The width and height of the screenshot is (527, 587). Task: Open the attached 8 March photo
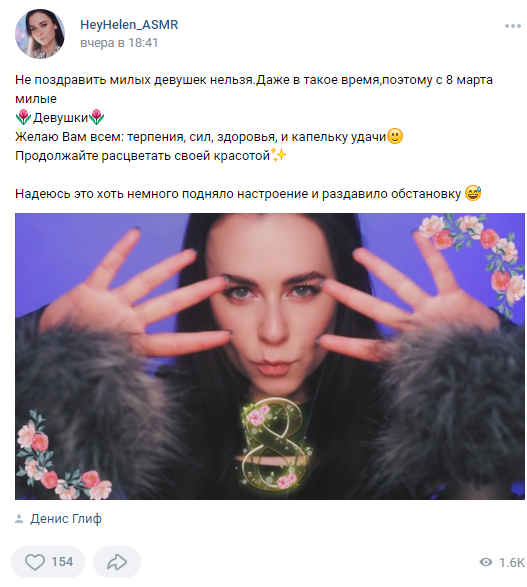pyautogui.click(x=270, y=356)
